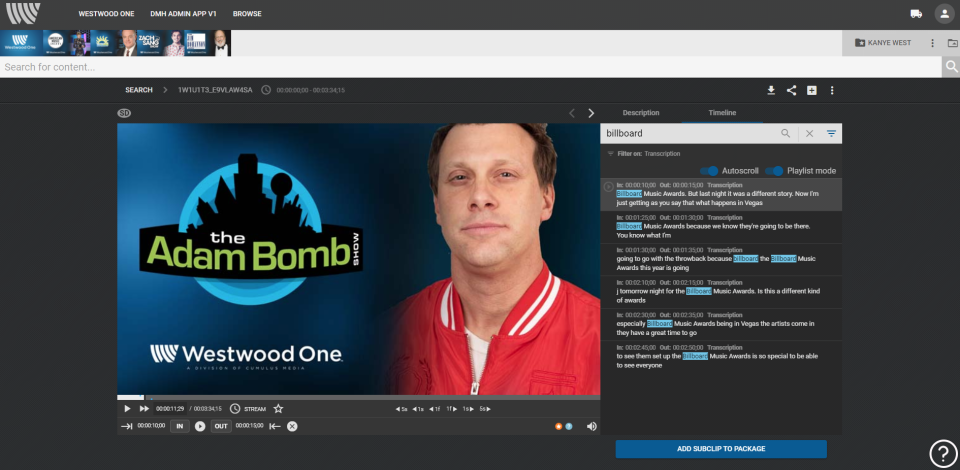The image size is (960, 470).
Task: Step back one frame
Action: [435, 409]
